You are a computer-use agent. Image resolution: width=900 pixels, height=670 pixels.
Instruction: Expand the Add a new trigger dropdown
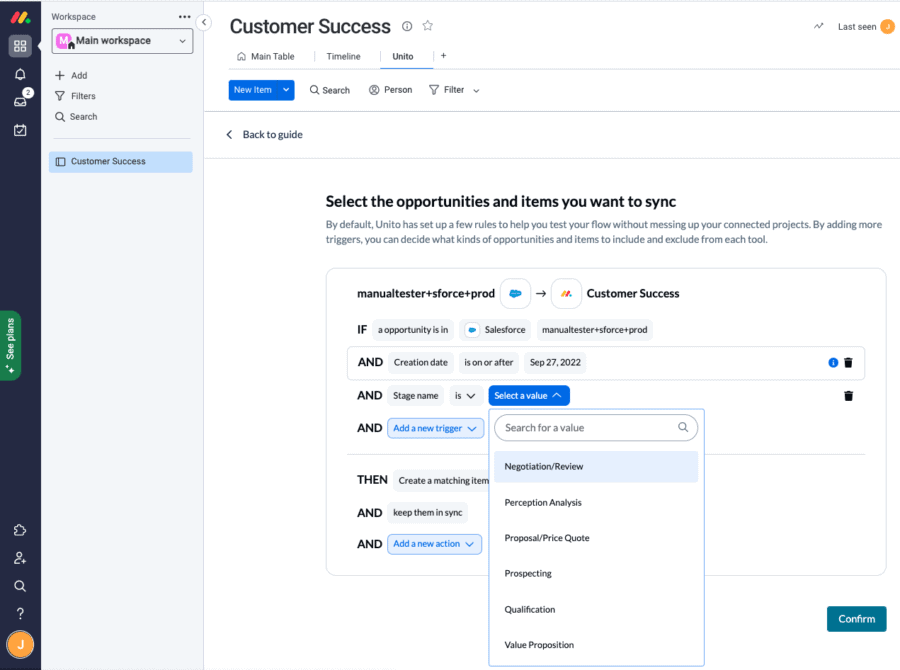[434, 427]
